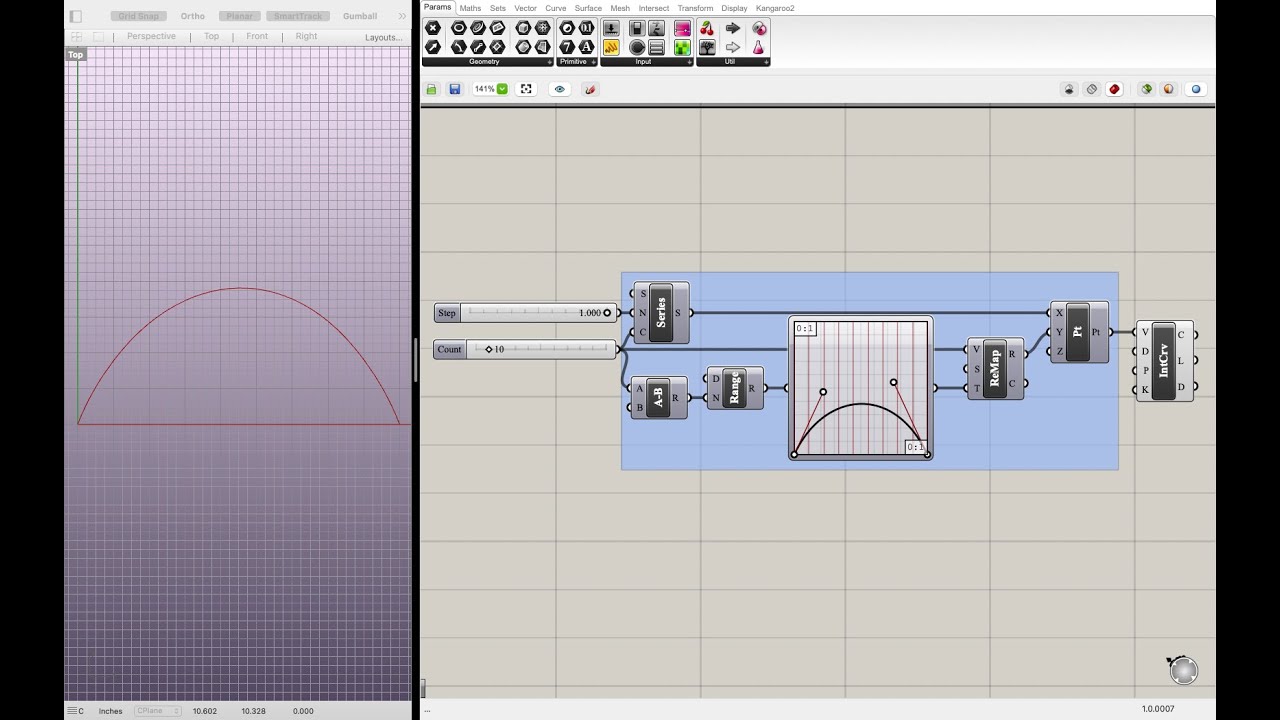The height and width of the screenshot is (720, 1280).
Task: Toggle preview selected objects only green icon
Action: coord(1147,89)
